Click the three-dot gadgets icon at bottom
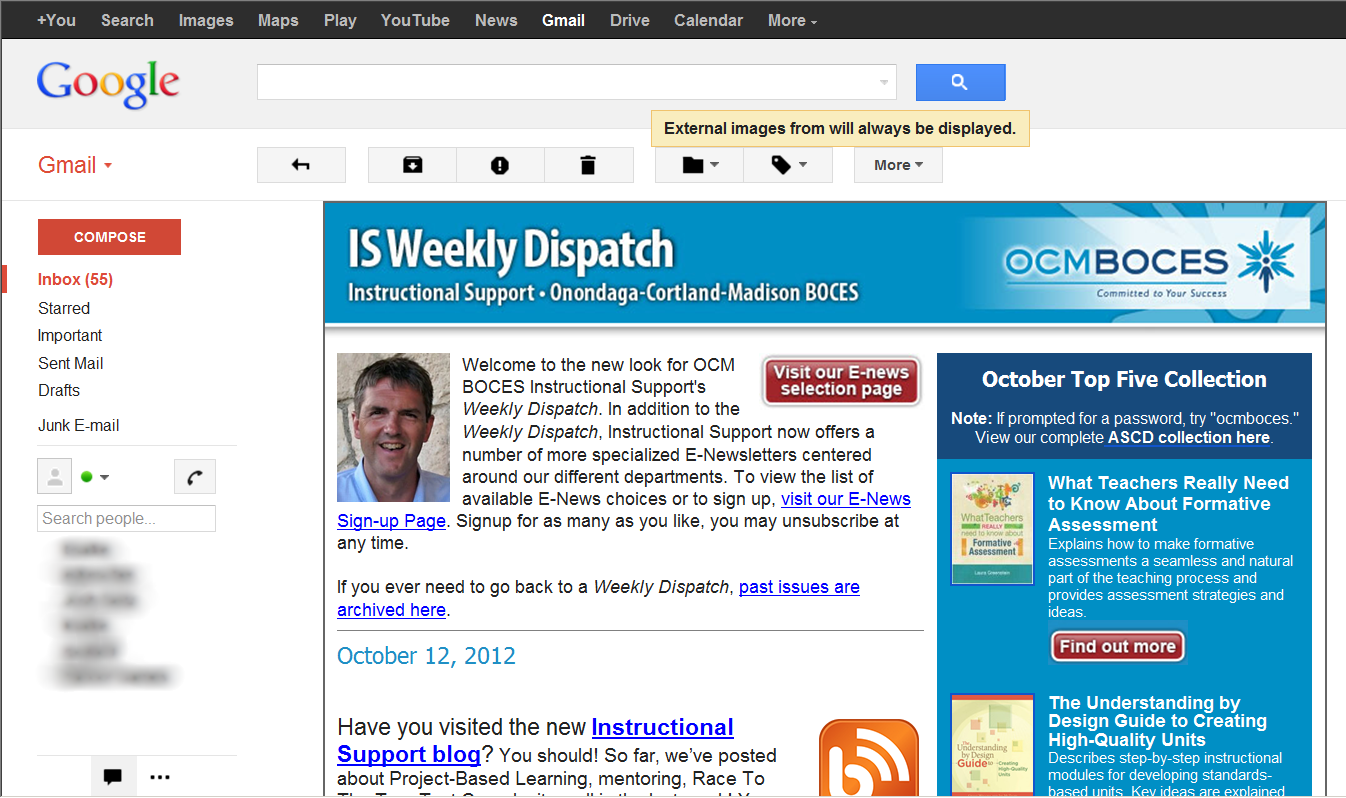Image resolution: width=1346 pixels, height=798 pixels. [x=160, y=776]
